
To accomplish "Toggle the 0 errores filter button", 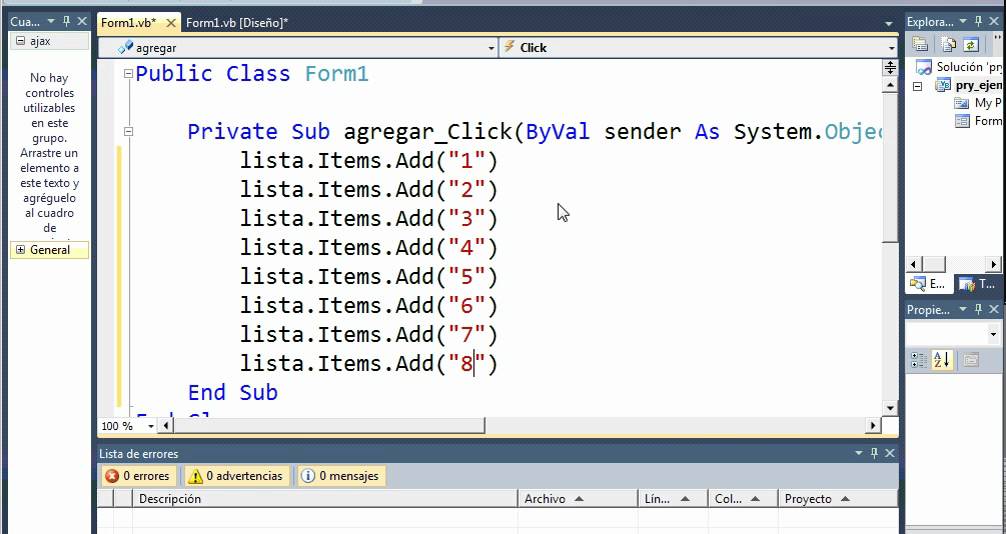I will (139, 476).
